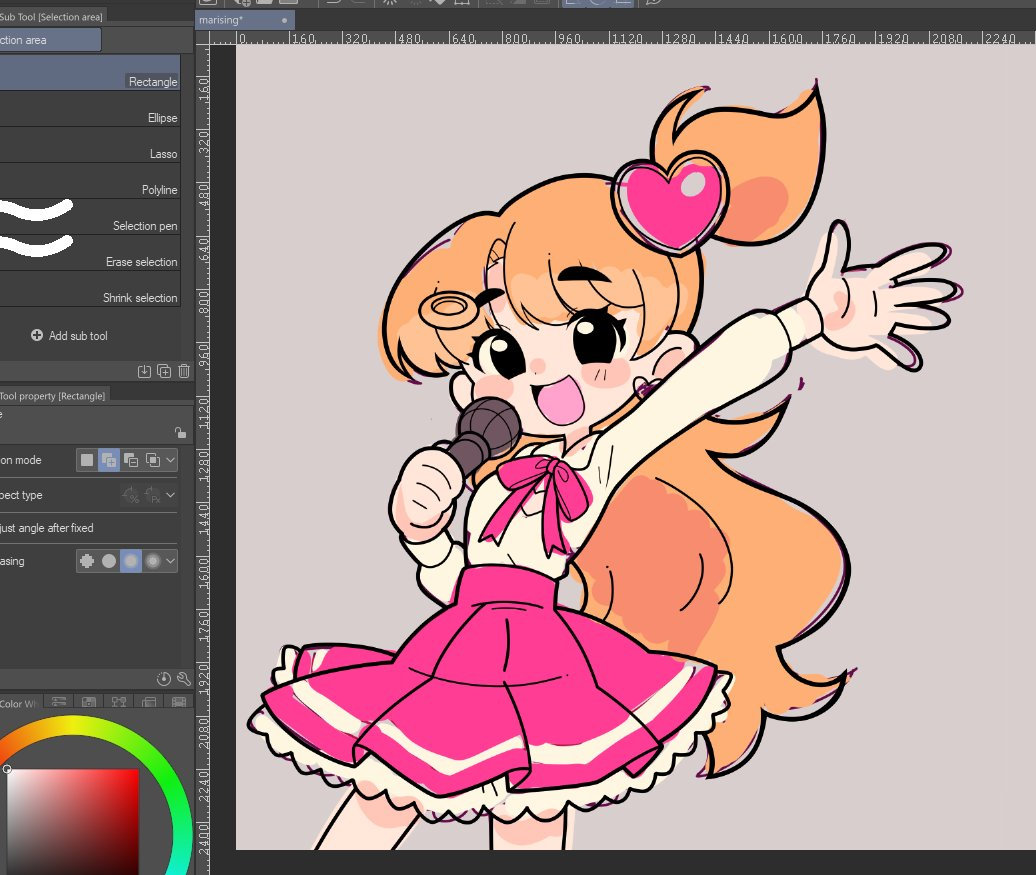
Task: Expand the selection mode dropdown arrow
Action: point(171,460)
